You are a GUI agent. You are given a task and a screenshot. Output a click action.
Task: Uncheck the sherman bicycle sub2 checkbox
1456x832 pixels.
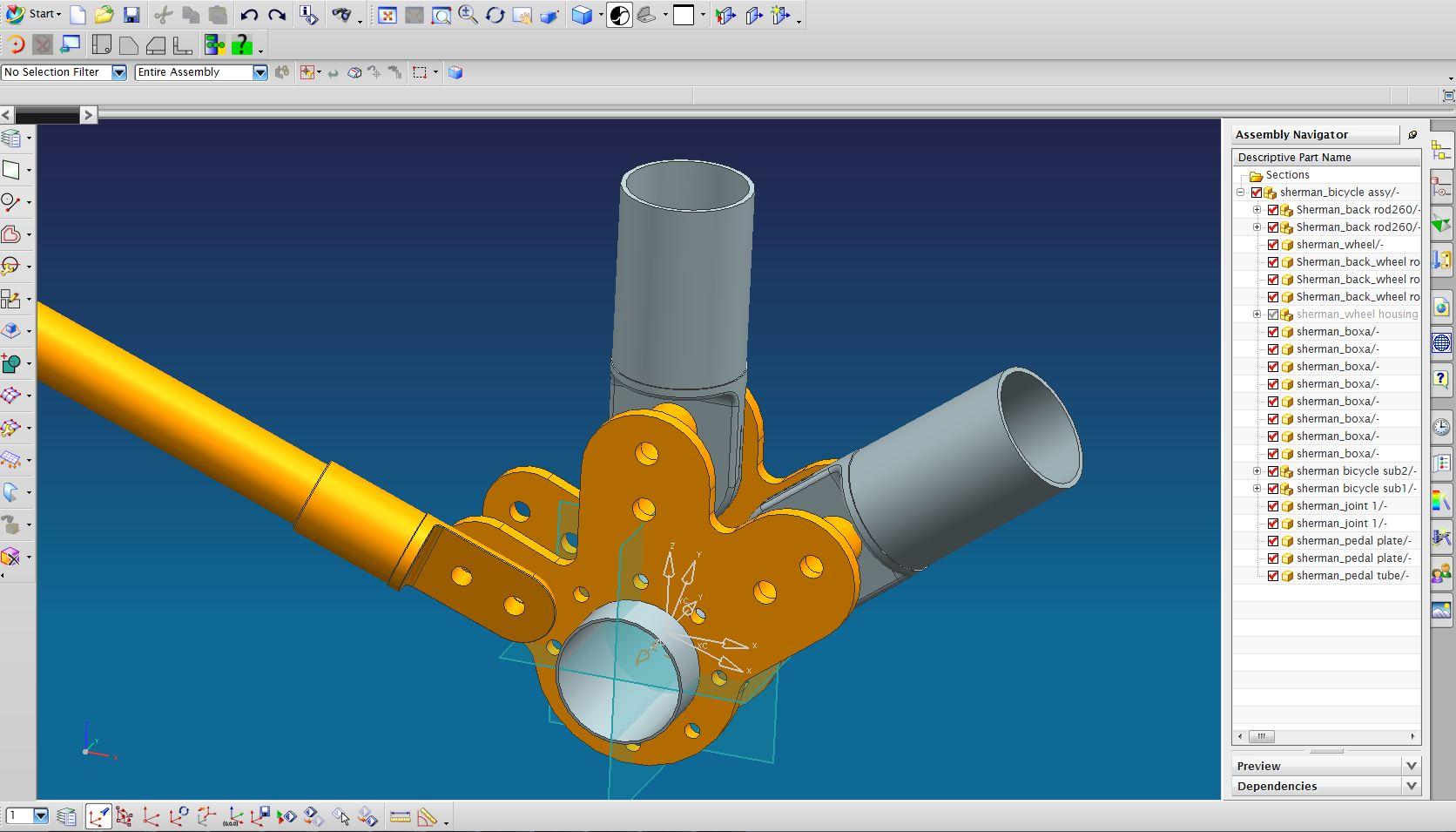tap(1273, 471)
